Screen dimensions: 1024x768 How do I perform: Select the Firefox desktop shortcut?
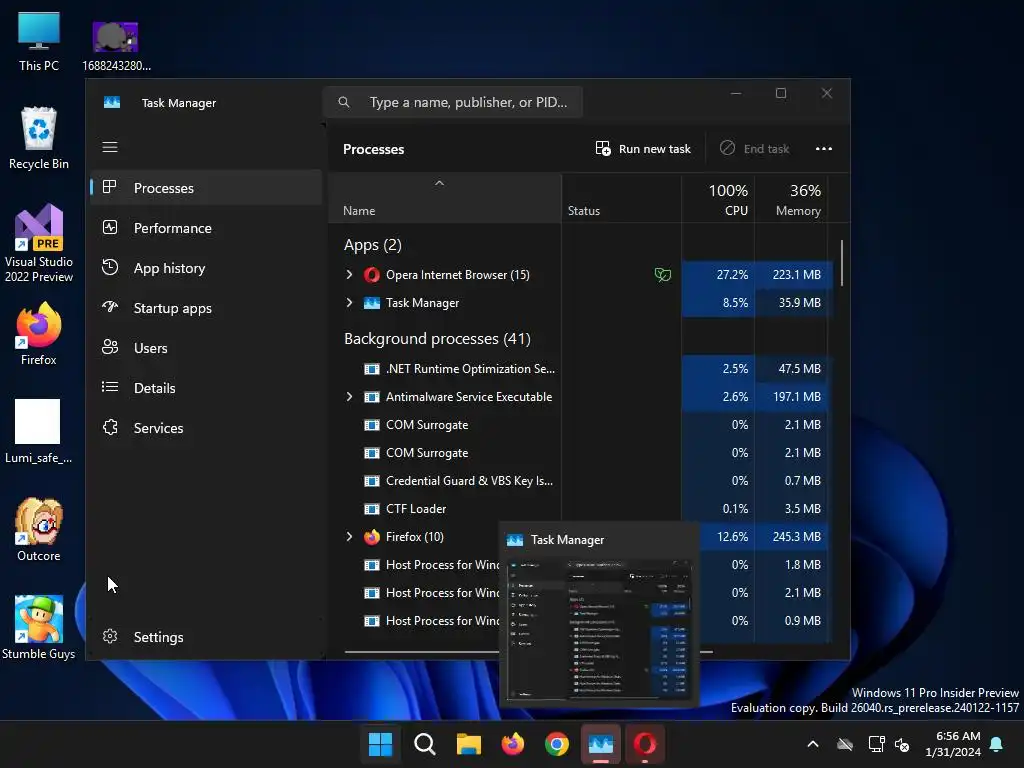point(39,333)
